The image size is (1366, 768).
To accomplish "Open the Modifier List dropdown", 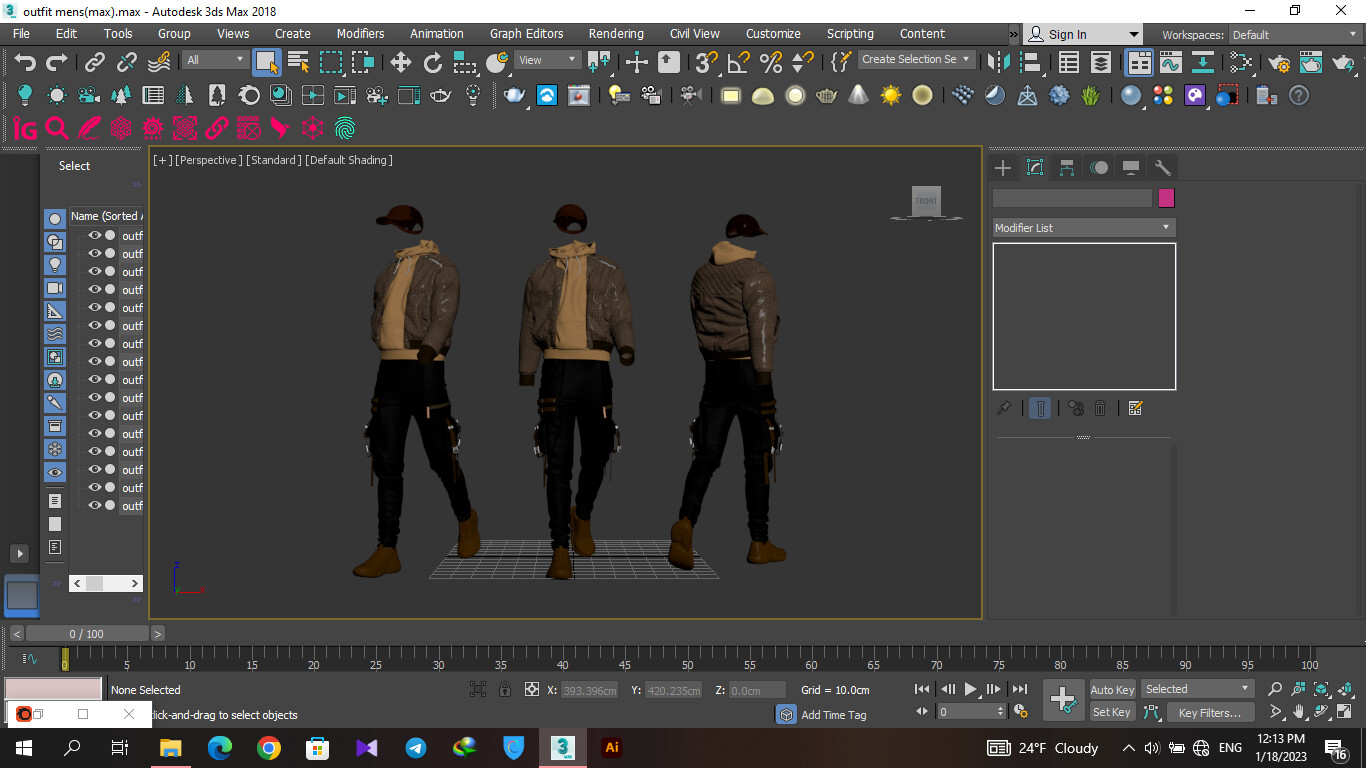I will [1083, 227].
